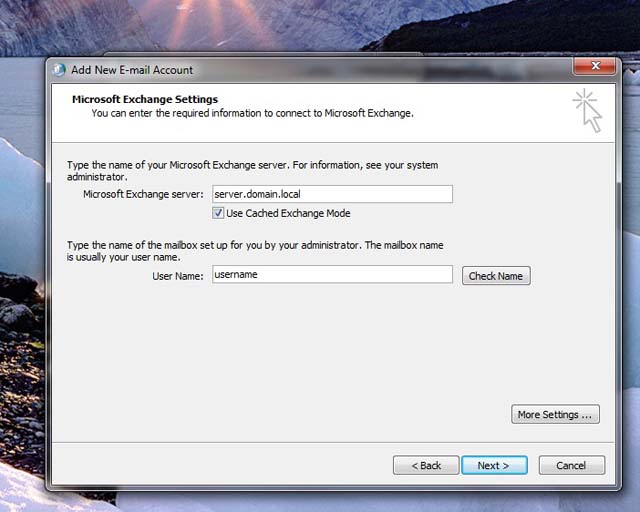This screenshot has width=640, height=512.
Task: Toggle Use Cached Exchange Mode checkbox
Action: 218,213
